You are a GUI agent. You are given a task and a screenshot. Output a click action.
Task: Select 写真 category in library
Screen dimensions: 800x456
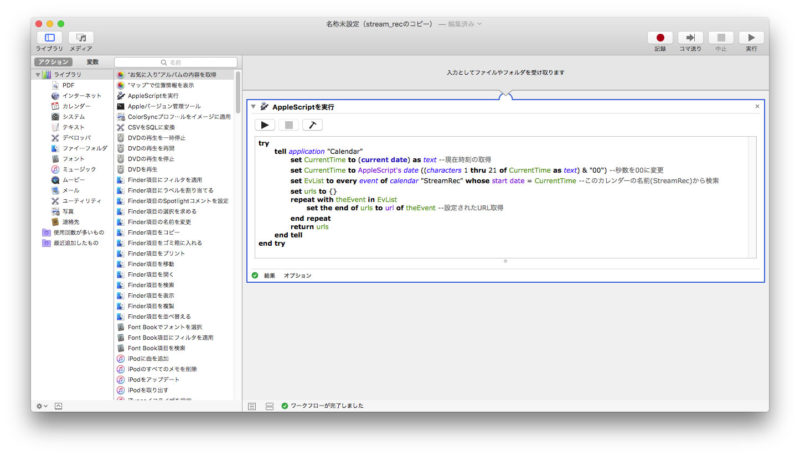click(x=62, y=211)
